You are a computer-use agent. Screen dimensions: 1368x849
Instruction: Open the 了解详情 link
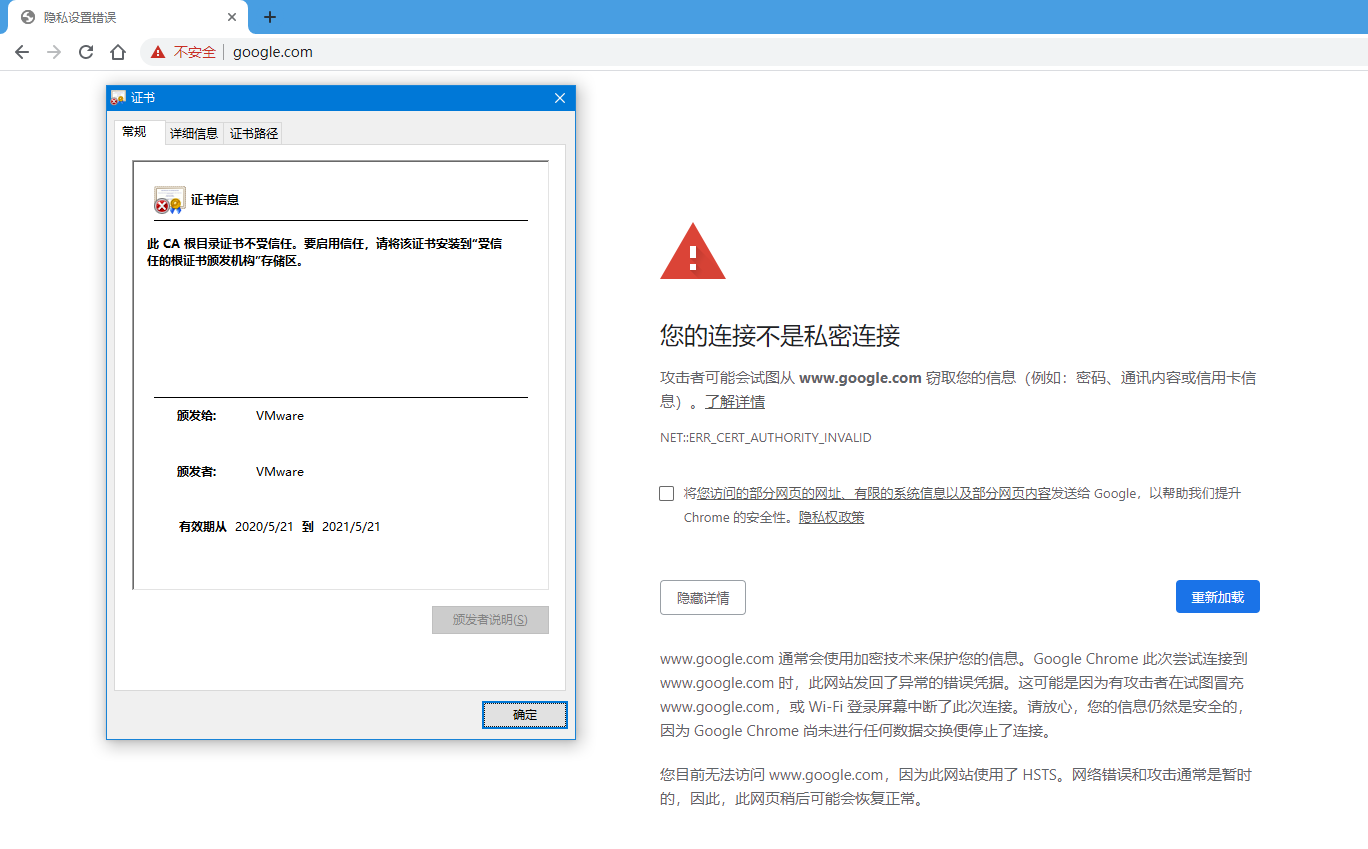pos(735,402)
